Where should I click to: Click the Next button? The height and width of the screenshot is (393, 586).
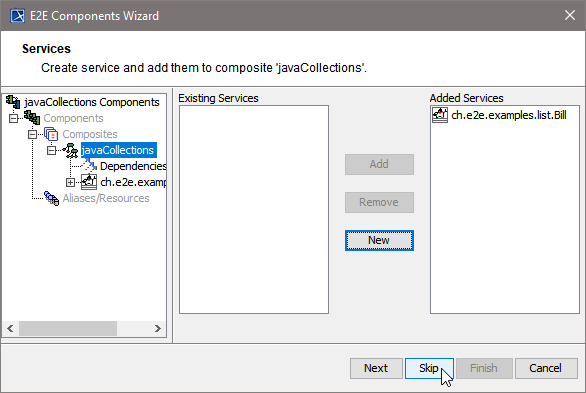pyautogui.click(x=376, y=368)
